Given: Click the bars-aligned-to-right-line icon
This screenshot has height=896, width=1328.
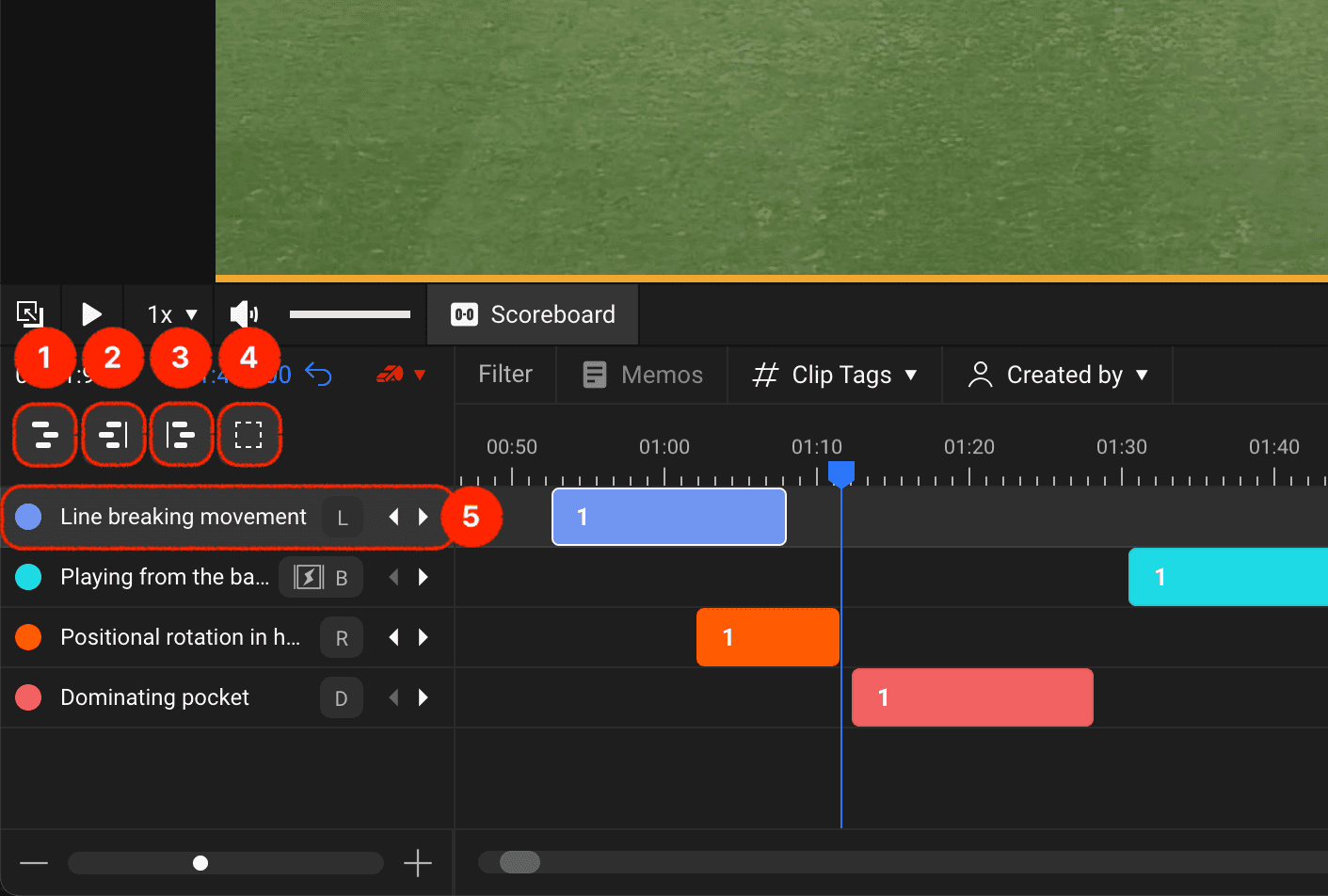Looking at the screenshot, I should [x=113, y=435].
